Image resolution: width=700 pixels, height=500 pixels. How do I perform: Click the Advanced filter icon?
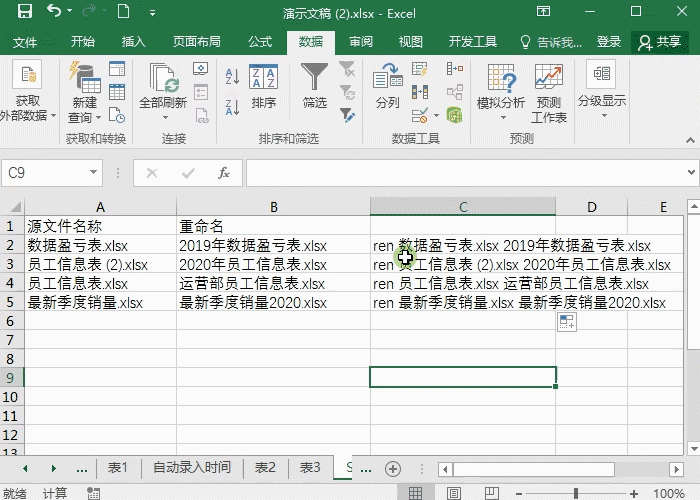[347, 115]
